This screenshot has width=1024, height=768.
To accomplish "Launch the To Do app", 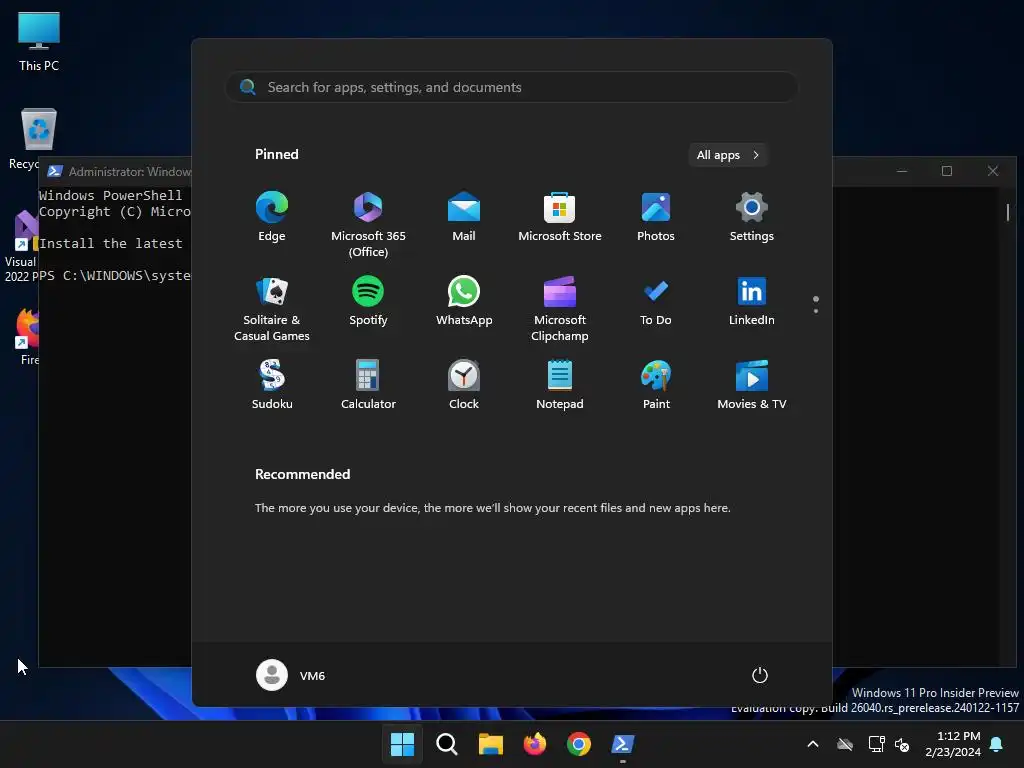I will click(x=656, y=300).
